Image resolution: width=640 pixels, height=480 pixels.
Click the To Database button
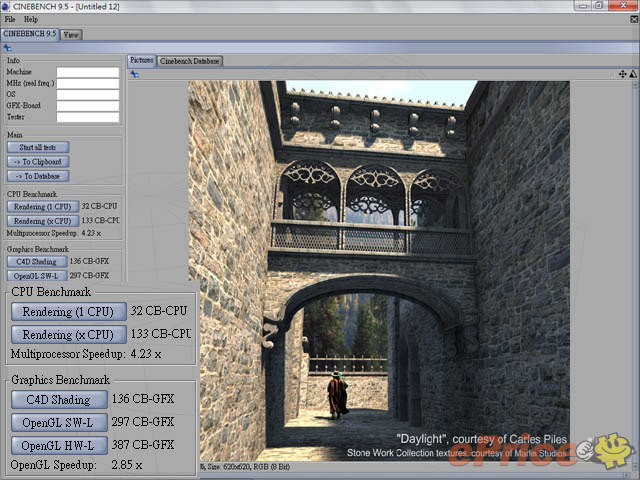tap(38, 176)
